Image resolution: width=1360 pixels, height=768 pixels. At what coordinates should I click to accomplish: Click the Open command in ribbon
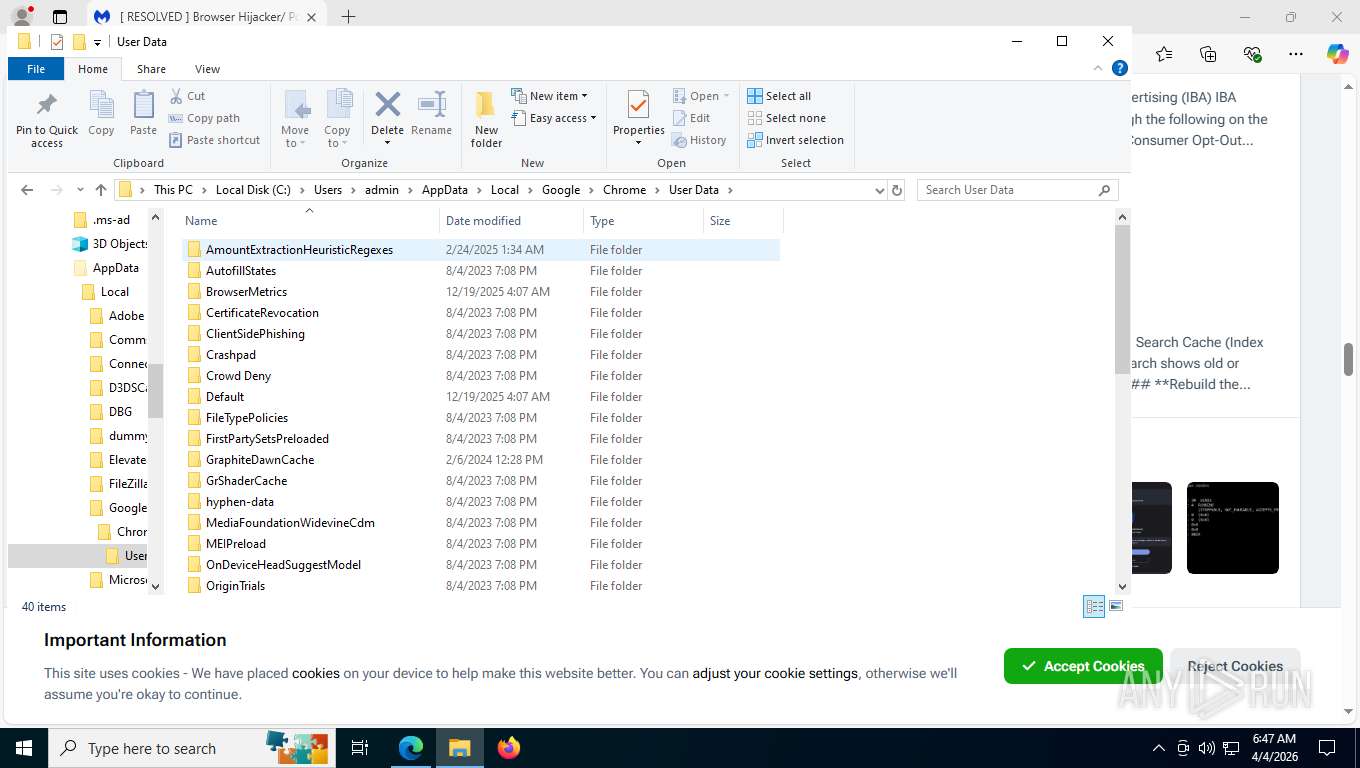coord(702,96)
